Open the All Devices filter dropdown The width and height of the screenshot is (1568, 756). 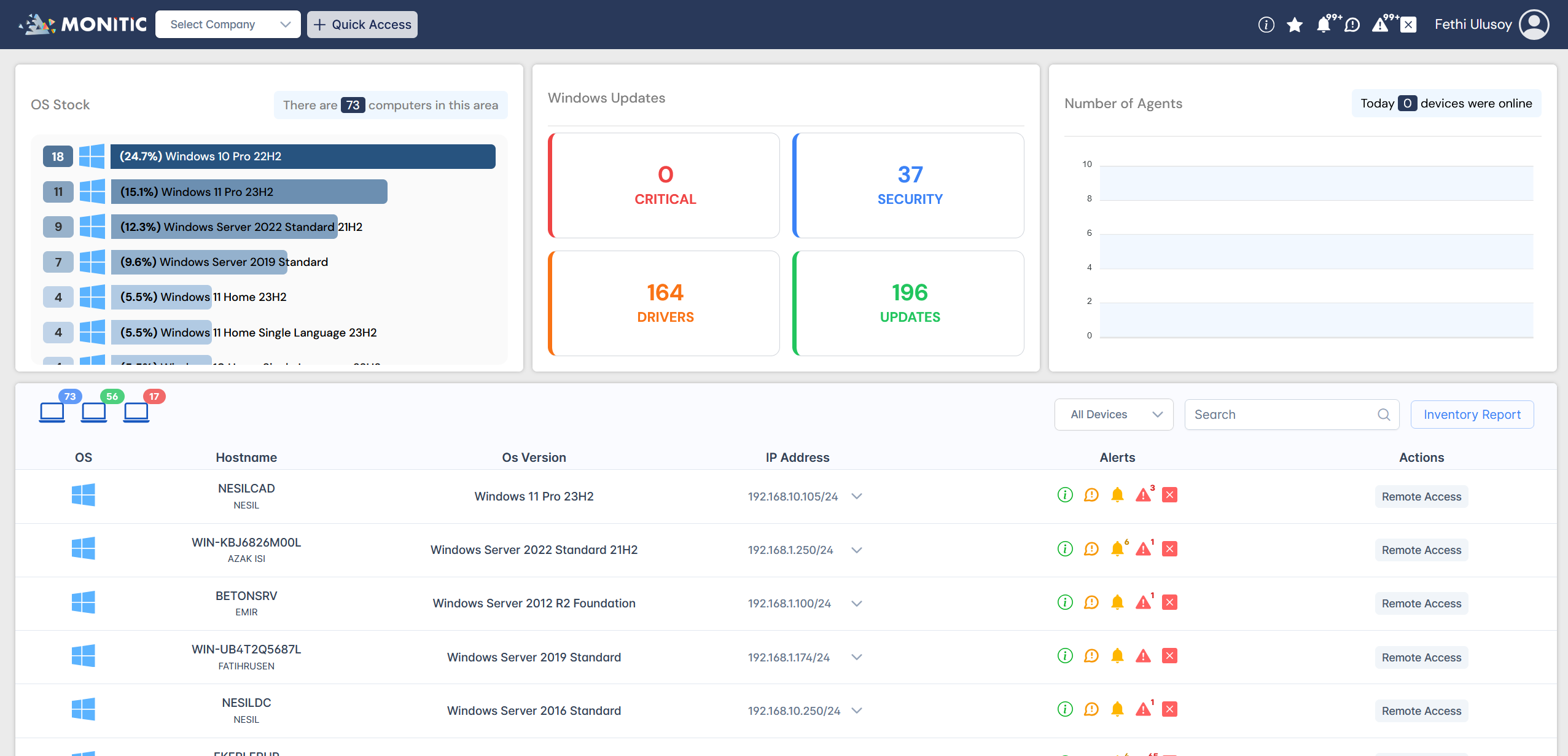1114,415
